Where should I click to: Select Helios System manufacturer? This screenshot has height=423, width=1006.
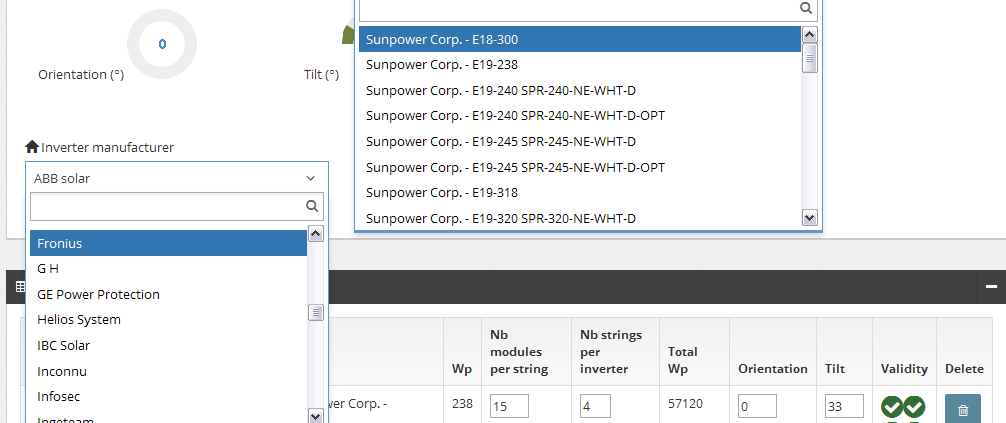tap(168, 319)
